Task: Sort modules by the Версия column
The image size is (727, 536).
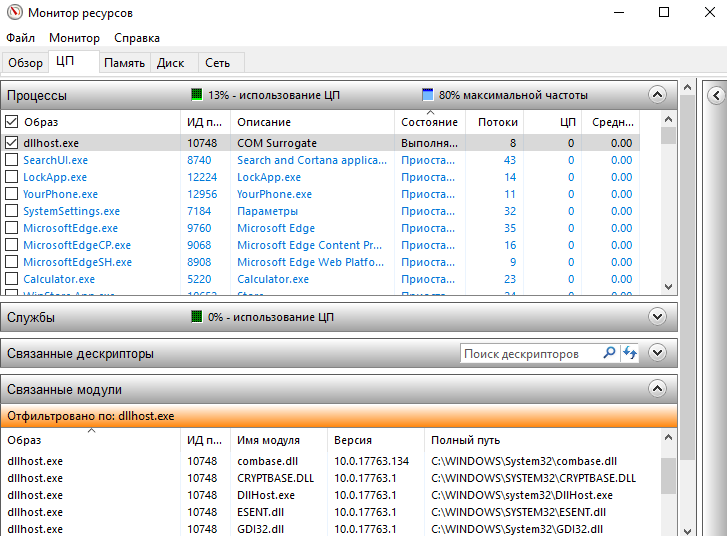Action: tap(376, 440)
